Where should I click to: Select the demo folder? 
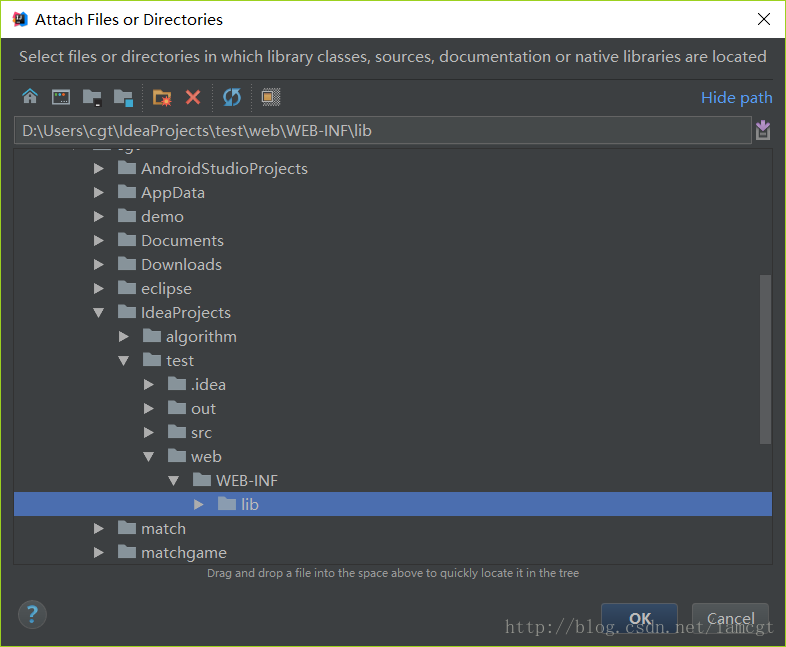point(150,217)
